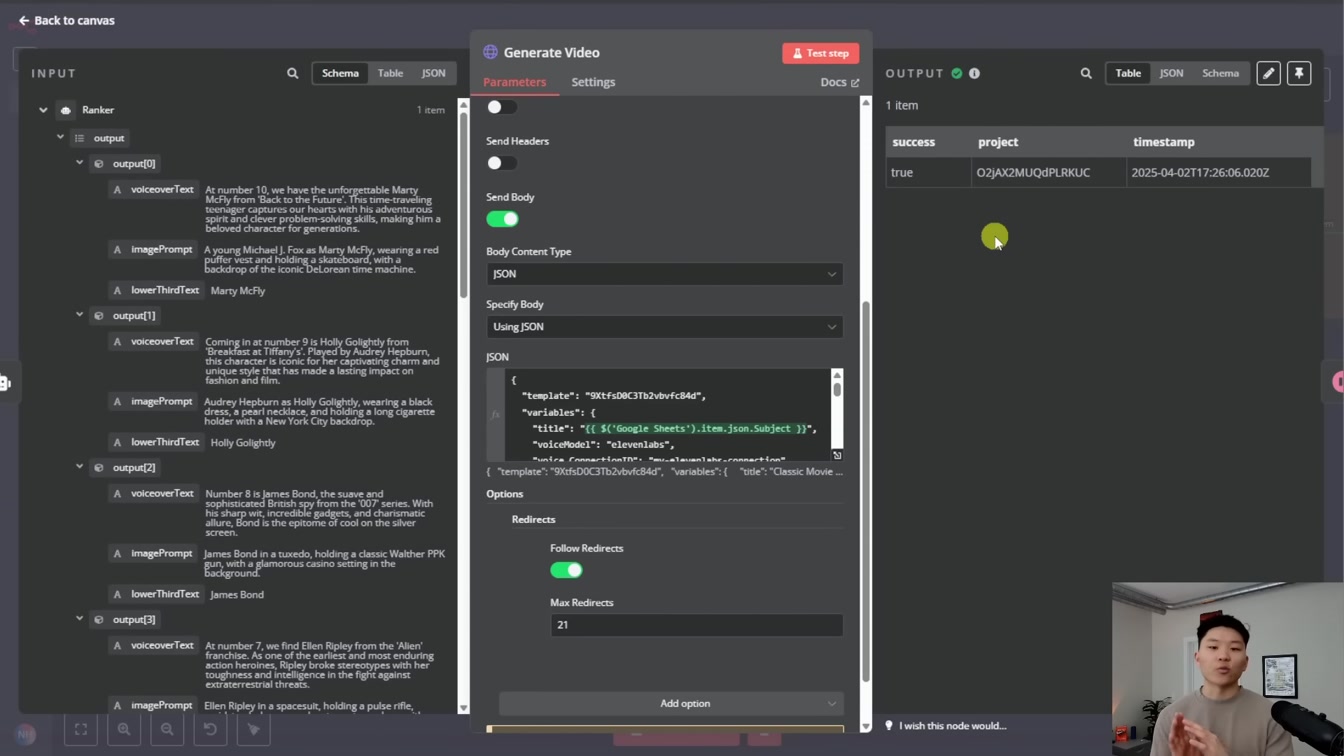Click the Ranker node icon
The image size is (1344, 756).
(66, 110)
